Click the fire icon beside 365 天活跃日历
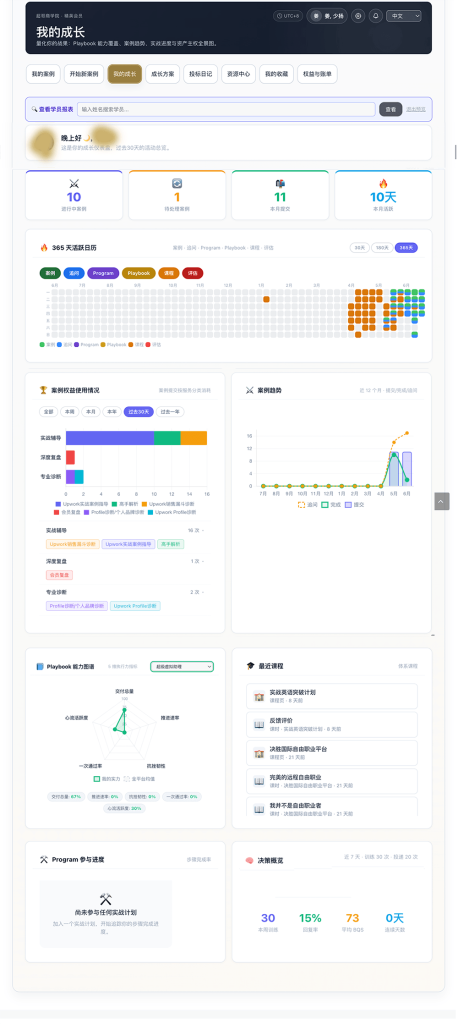Viewport: 458px width, 1024px height. coord(44,248)
